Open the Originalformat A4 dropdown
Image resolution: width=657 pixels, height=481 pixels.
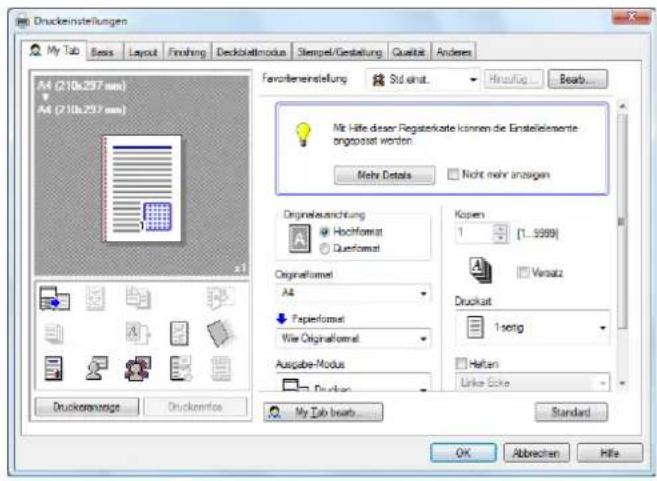pyautogui.click(x=354, y=293)
